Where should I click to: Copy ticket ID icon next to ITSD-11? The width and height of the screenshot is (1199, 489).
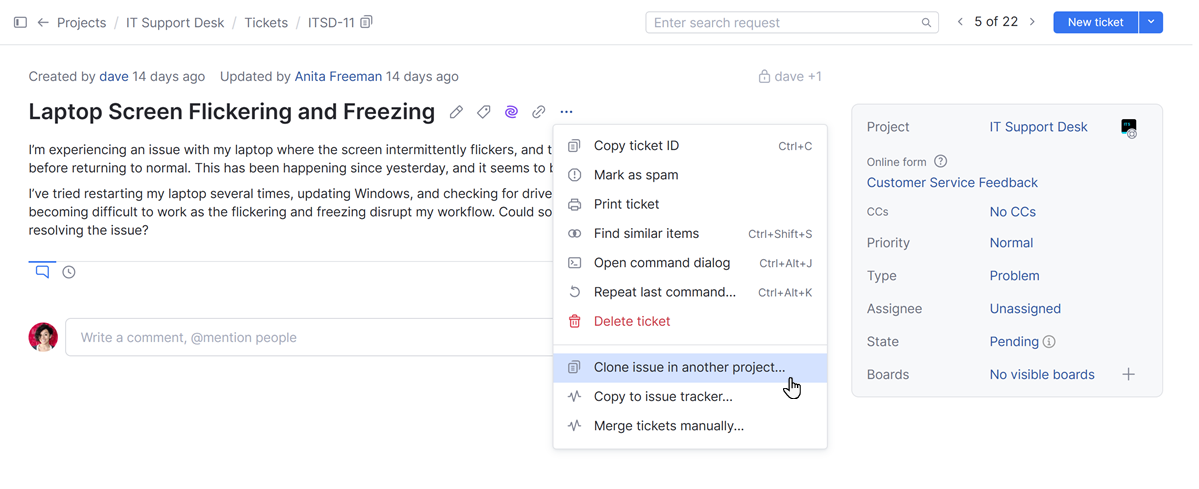366,22
